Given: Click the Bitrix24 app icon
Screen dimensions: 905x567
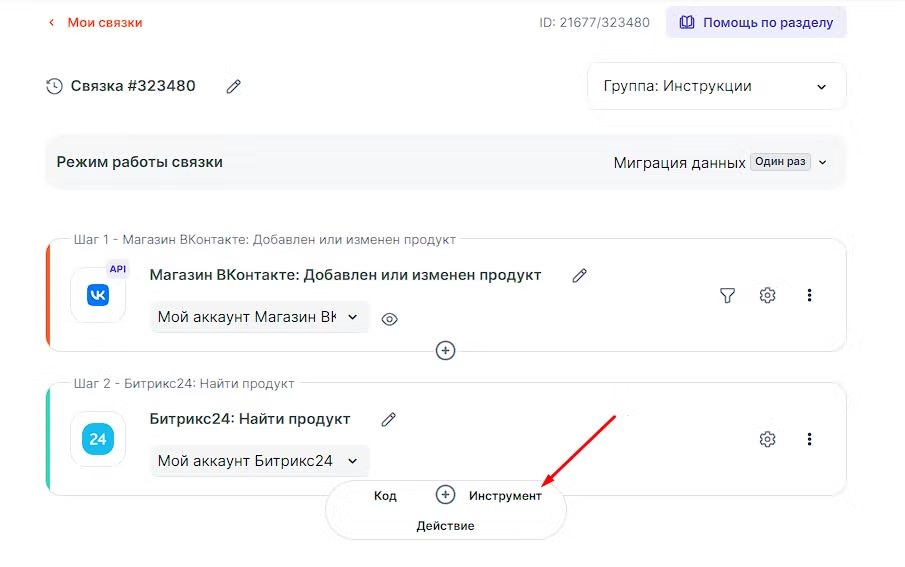Looking at the screenshot, I should coord(98,439).
